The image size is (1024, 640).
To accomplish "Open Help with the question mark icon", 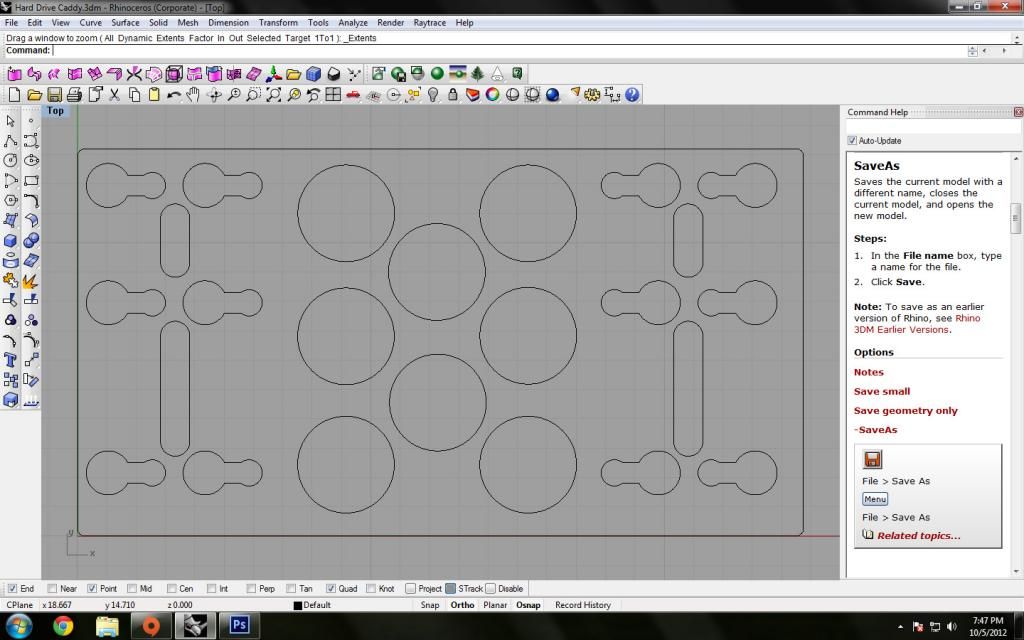I will 632,95.
